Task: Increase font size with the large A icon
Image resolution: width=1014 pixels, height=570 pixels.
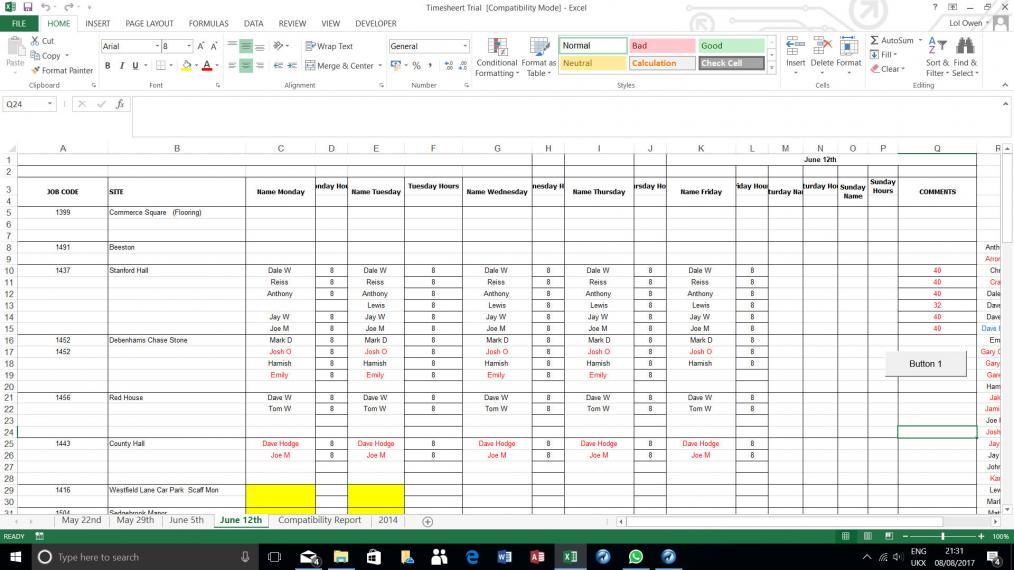Action: (200, 46)
